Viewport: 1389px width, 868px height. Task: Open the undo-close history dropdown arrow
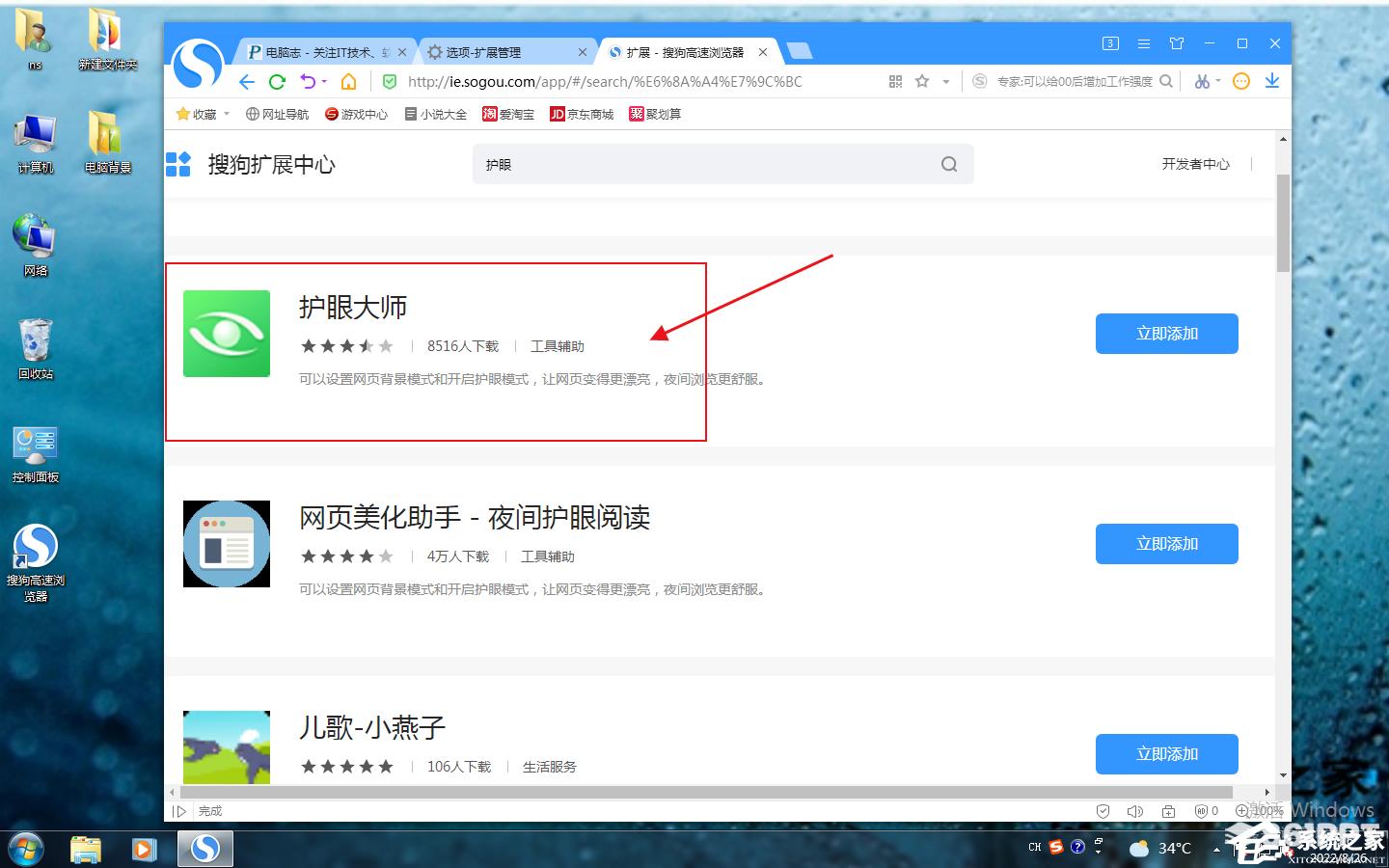click(324, 82)
